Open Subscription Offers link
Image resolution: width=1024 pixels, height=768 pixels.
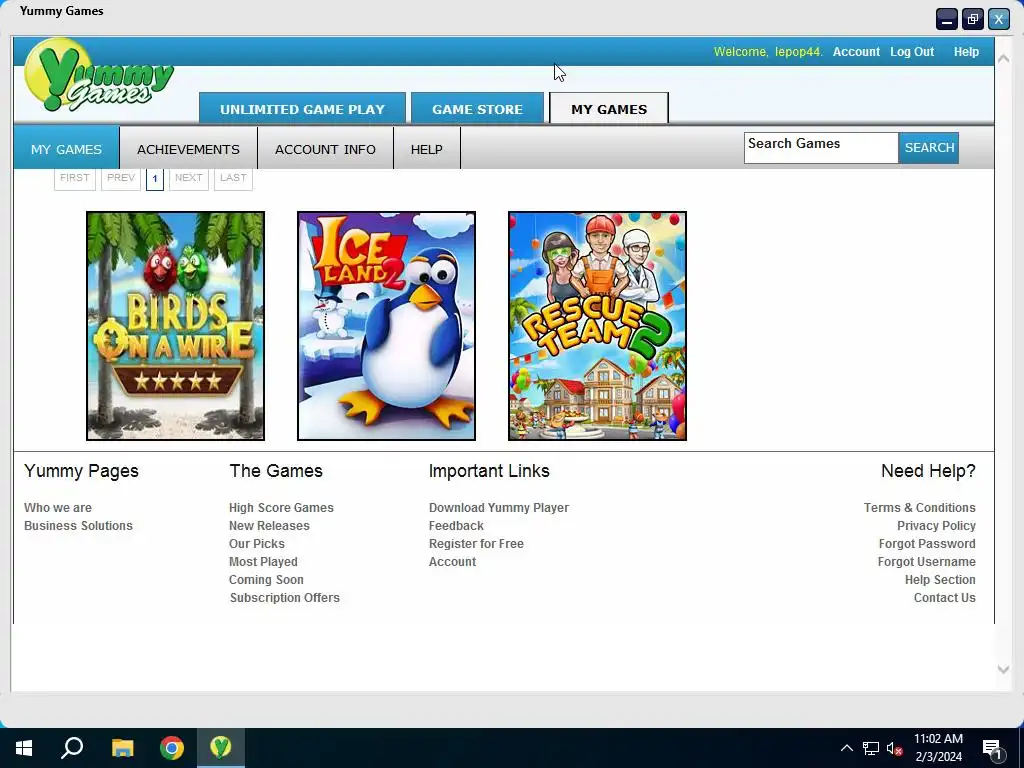[285, 598]
